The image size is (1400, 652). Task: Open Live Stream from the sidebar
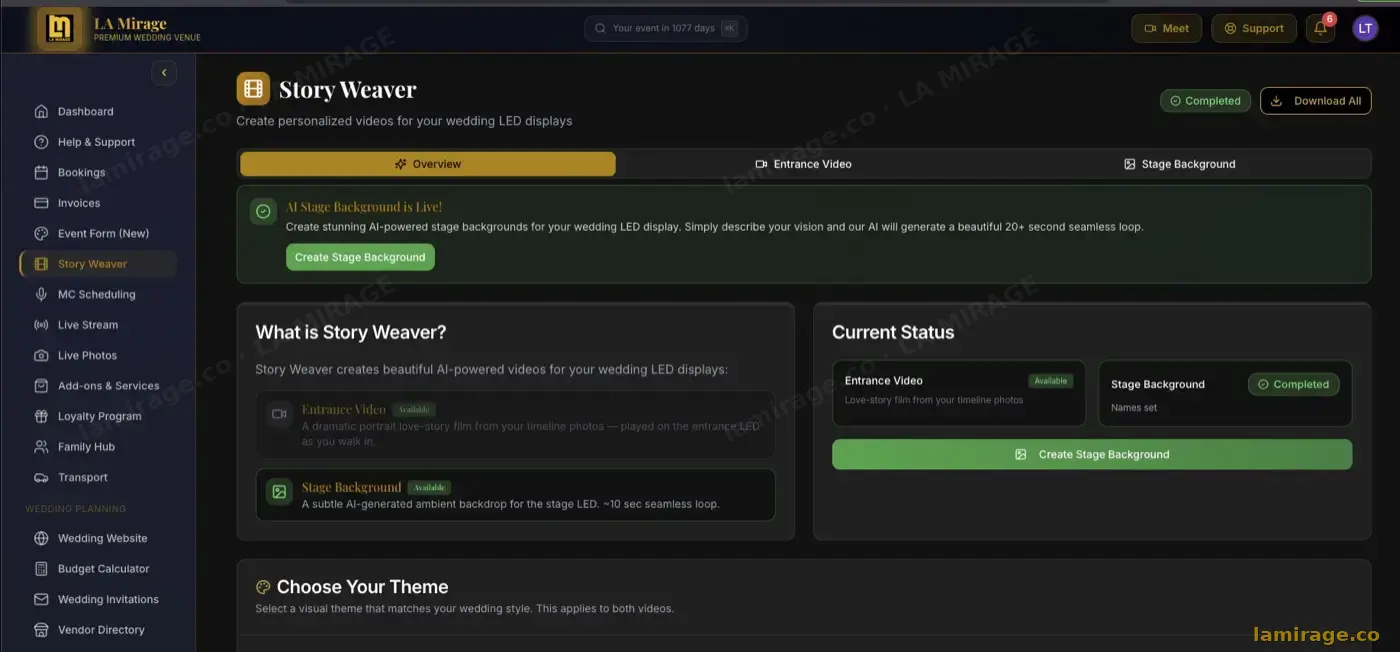coord(98,325)
